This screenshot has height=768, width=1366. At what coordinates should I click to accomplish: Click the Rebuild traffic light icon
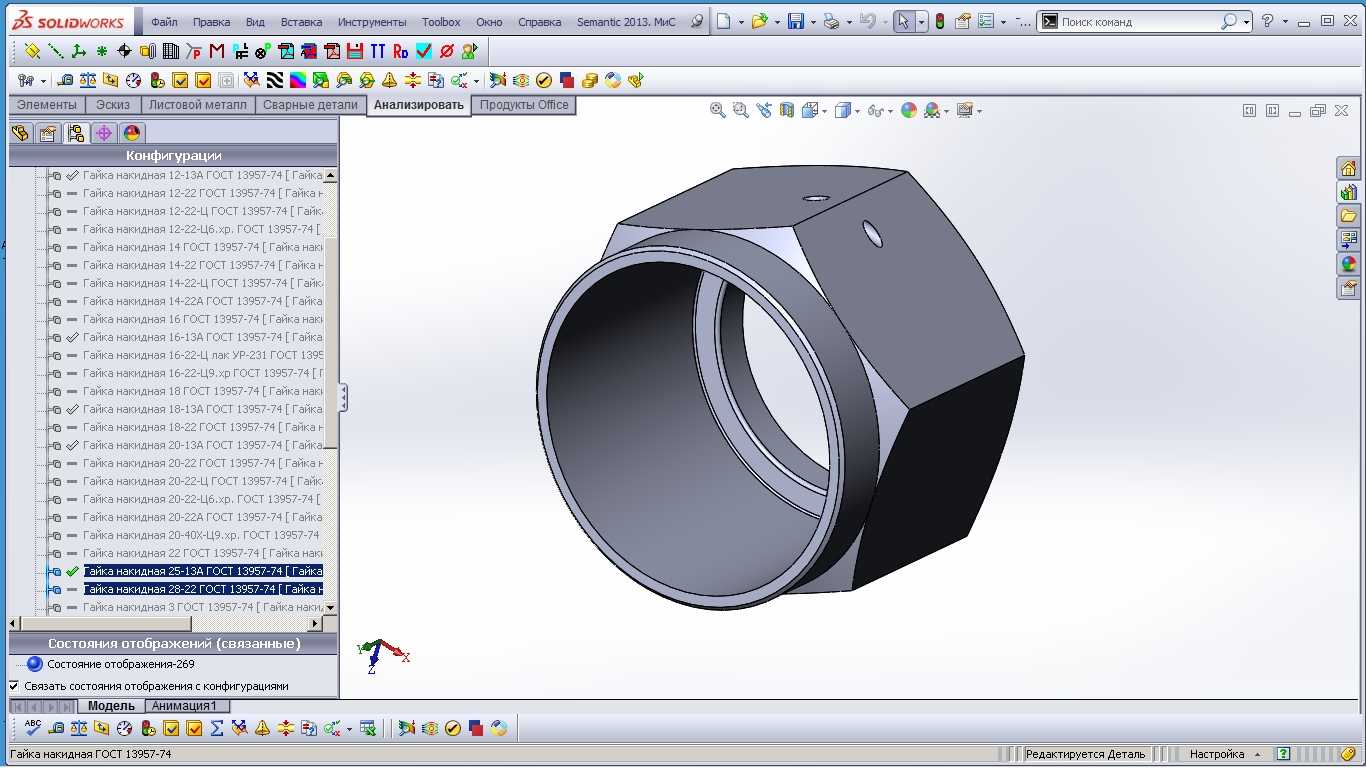(940, 21)
